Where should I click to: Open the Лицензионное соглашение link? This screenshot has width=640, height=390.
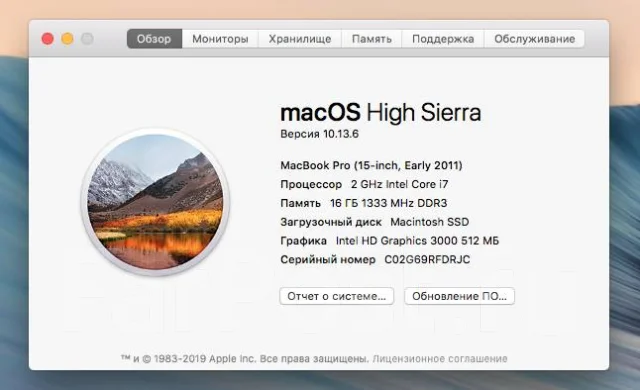[x=440, y=359]
